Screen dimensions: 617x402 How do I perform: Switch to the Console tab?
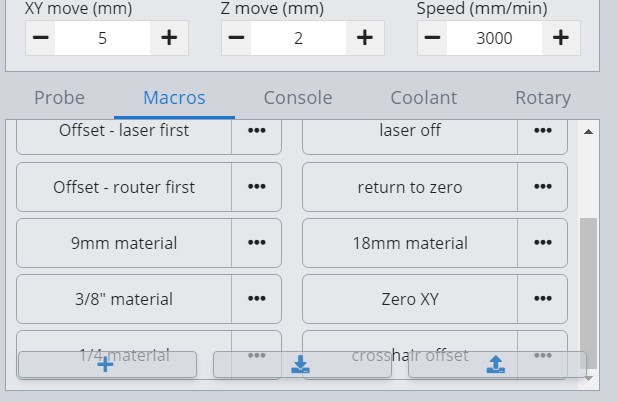298,98
